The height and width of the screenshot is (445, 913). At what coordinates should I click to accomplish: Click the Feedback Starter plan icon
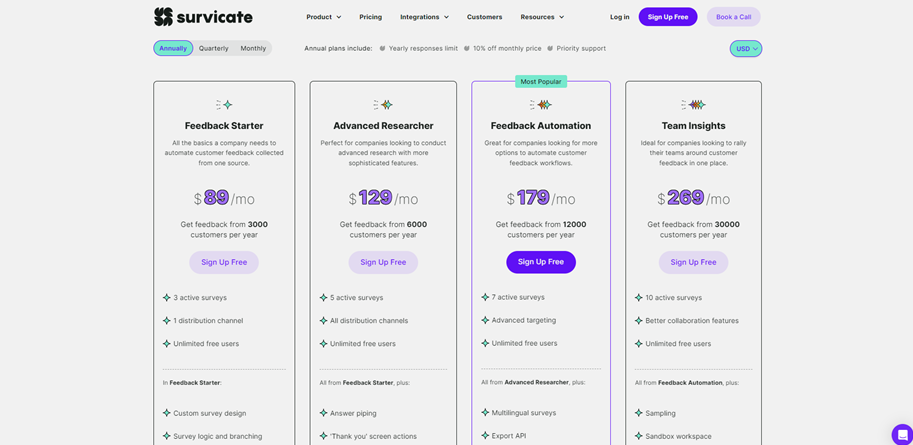224,105
